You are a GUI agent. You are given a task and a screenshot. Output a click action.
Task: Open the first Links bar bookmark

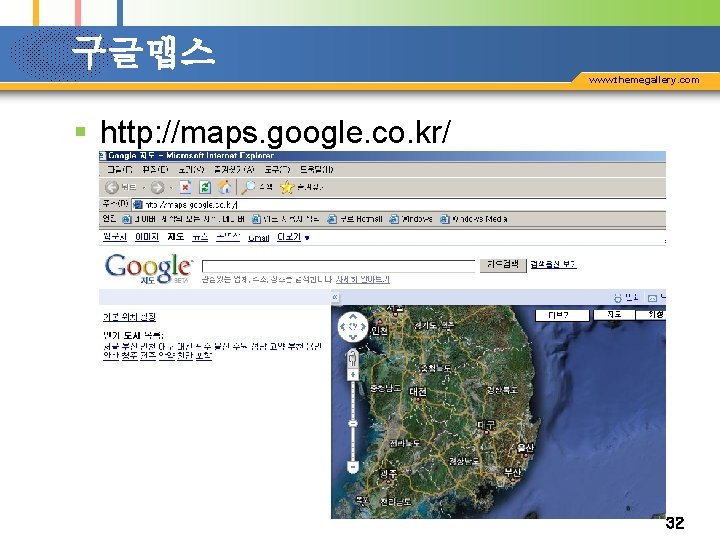184,219
